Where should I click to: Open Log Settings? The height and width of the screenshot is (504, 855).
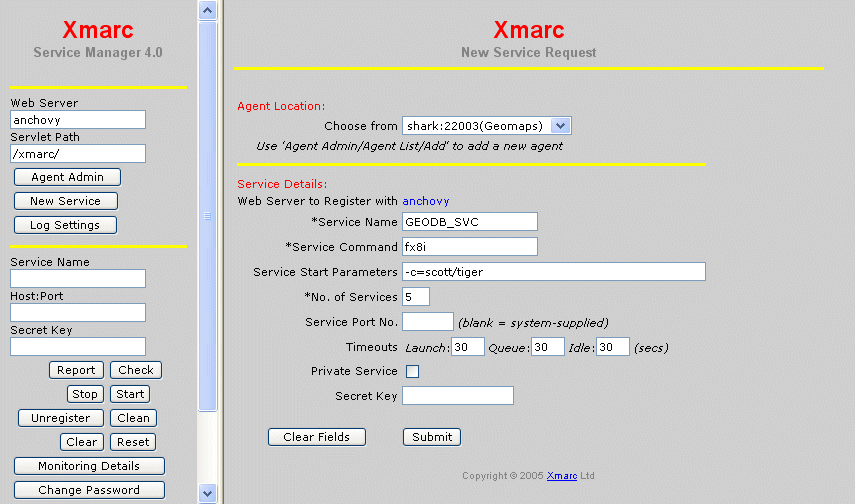(x=65, y=225)
